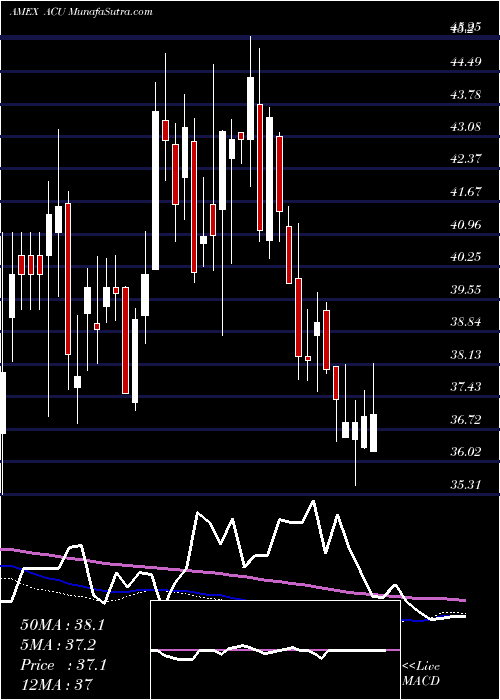
Task: Click the 50MA : 38.1 readout
Action: coord(62,625)
